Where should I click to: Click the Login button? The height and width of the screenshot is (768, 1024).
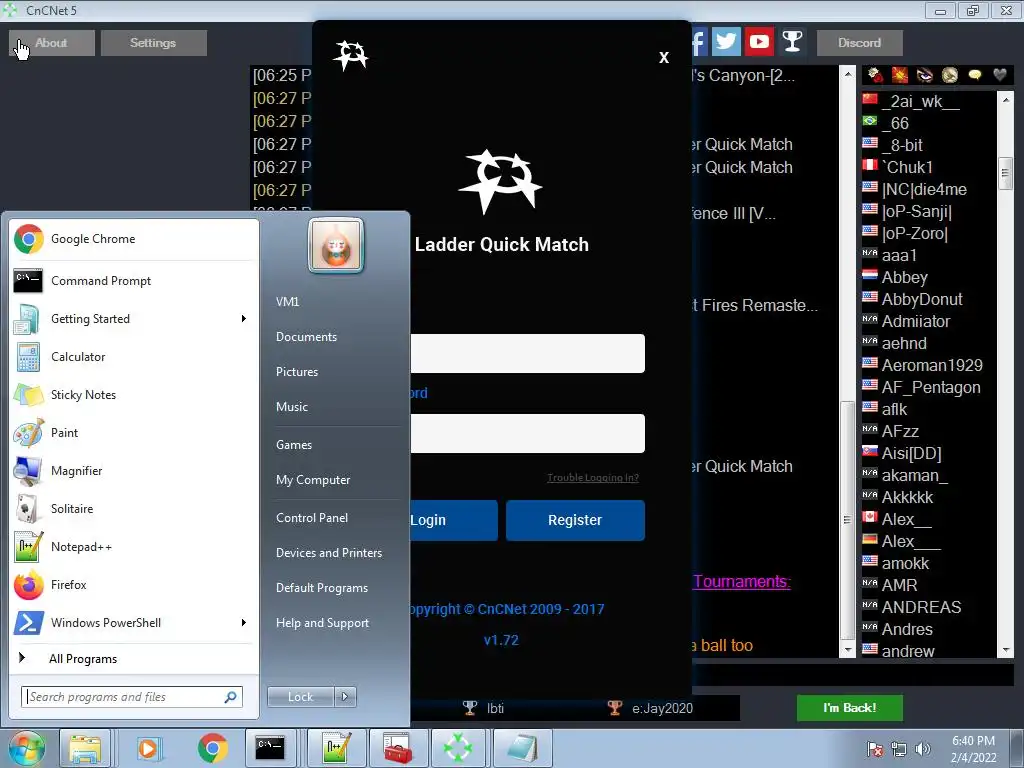coord(453,520)
